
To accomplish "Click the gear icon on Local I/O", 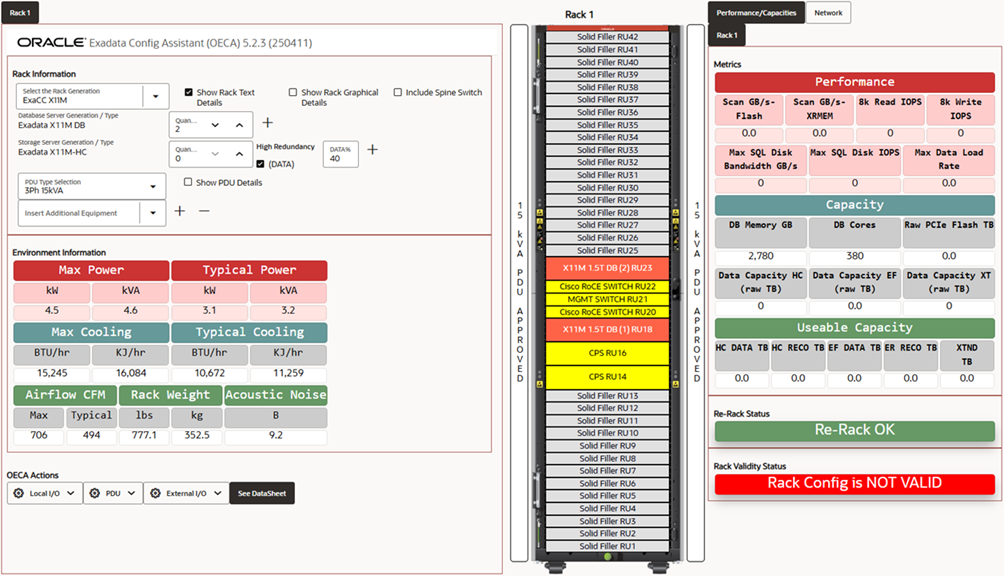I will 19,493.
